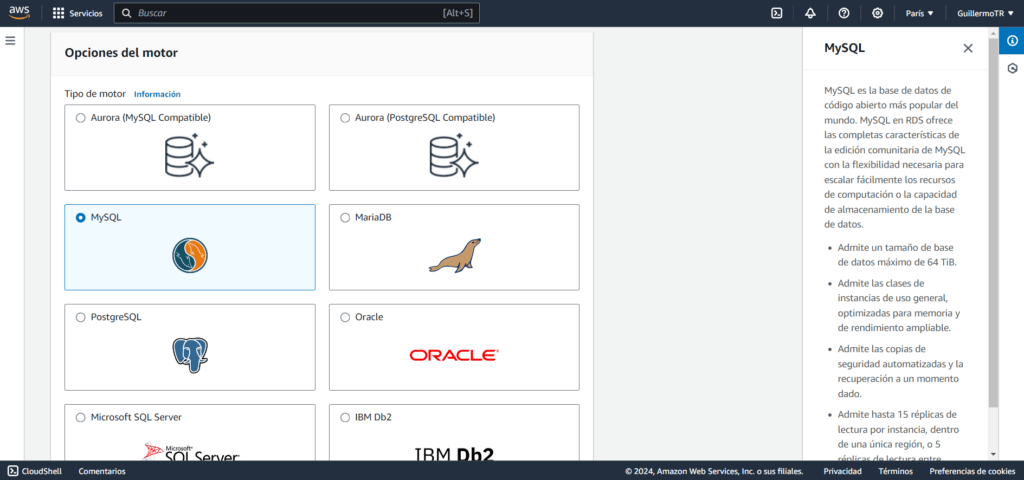Click 'Admite las clases de' bullet text
1024x480 pixels.
click(x=881, y=283)
